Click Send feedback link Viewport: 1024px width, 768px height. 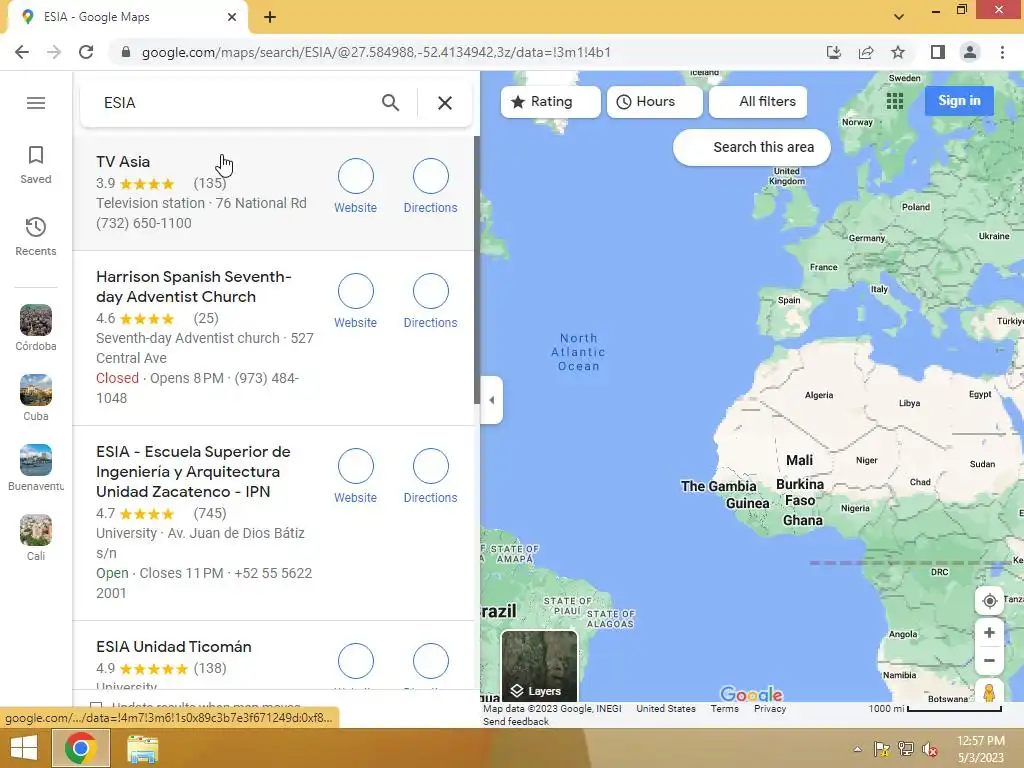(516, 722)
